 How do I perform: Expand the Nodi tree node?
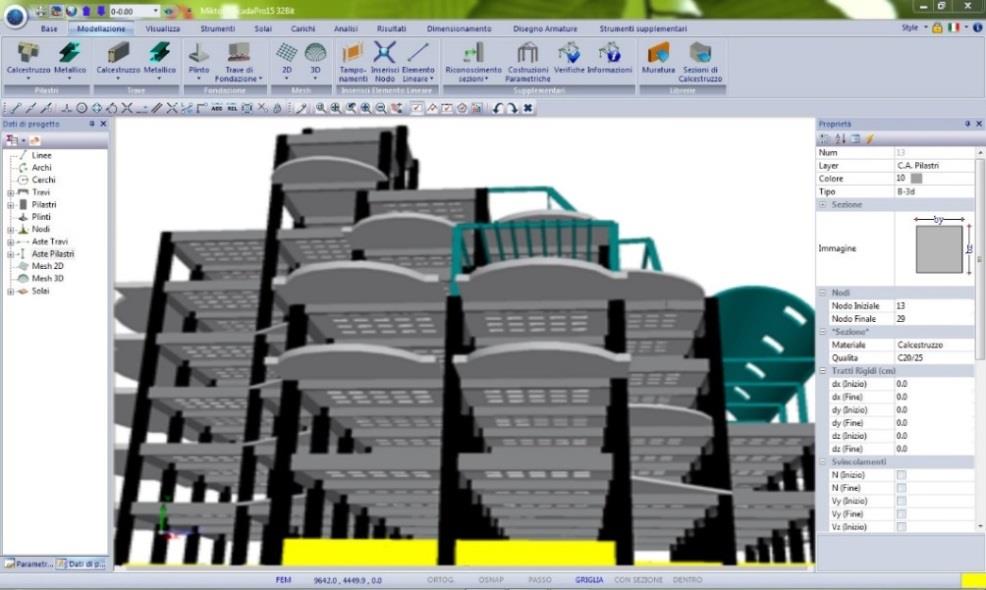tap(10, 230)
